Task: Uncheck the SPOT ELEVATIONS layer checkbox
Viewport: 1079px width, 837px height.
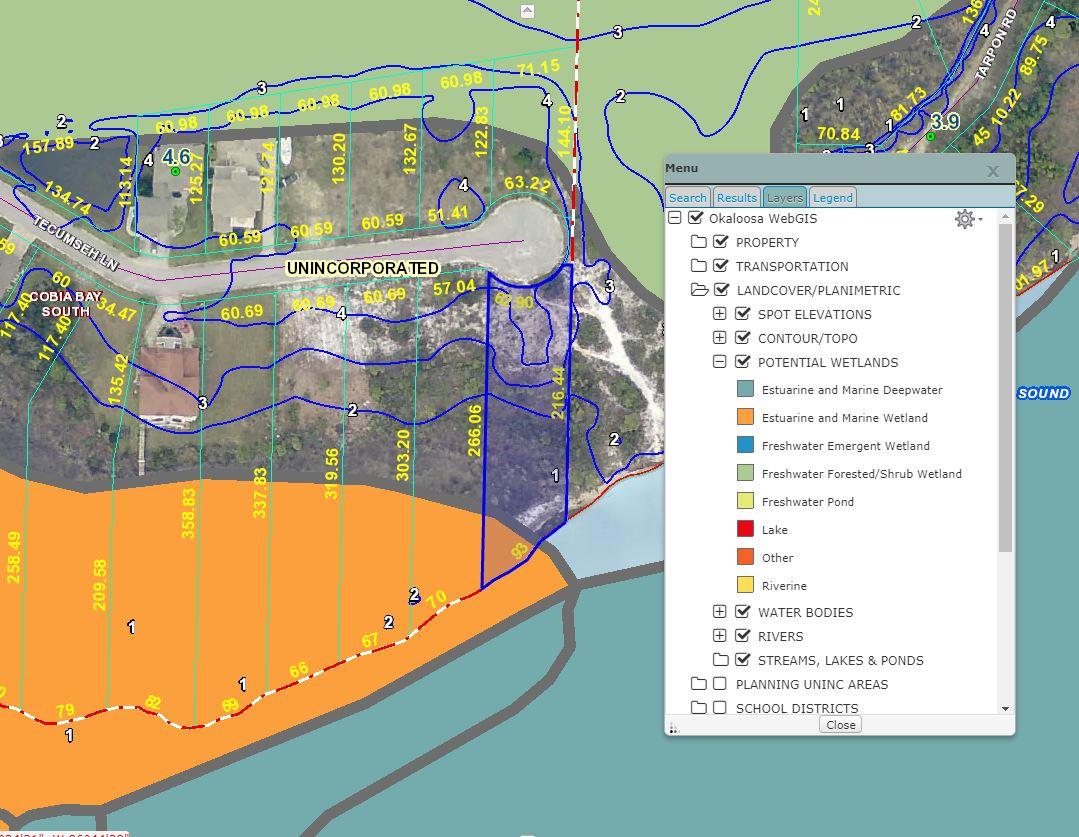Action: [x=743, y=314]
